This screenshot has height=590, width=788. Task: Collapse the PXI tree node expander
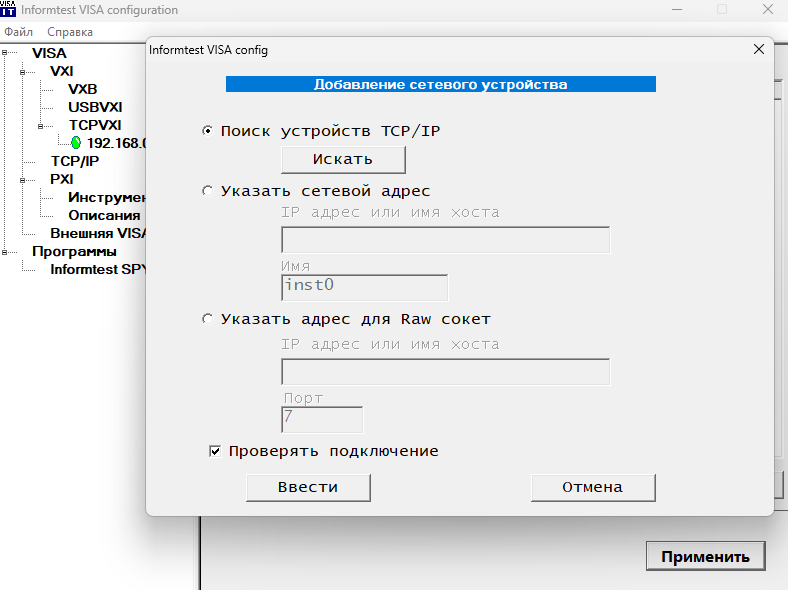[x=23, y=180]
